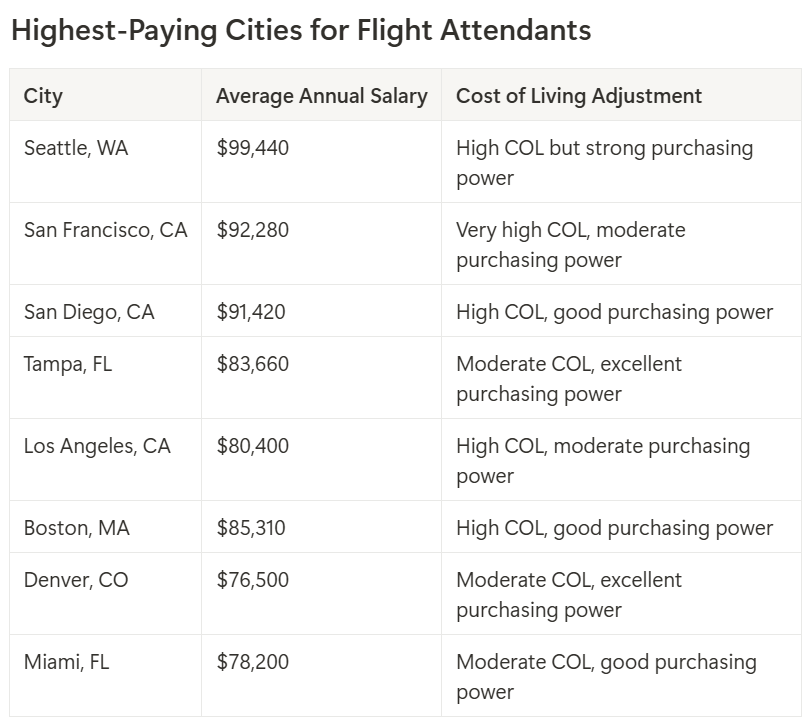The width and height of the screenshot is (805, 728).
Task: Click the Cost of Living Adjustment header
Action: pyautogui.click(x=579, y=96)
